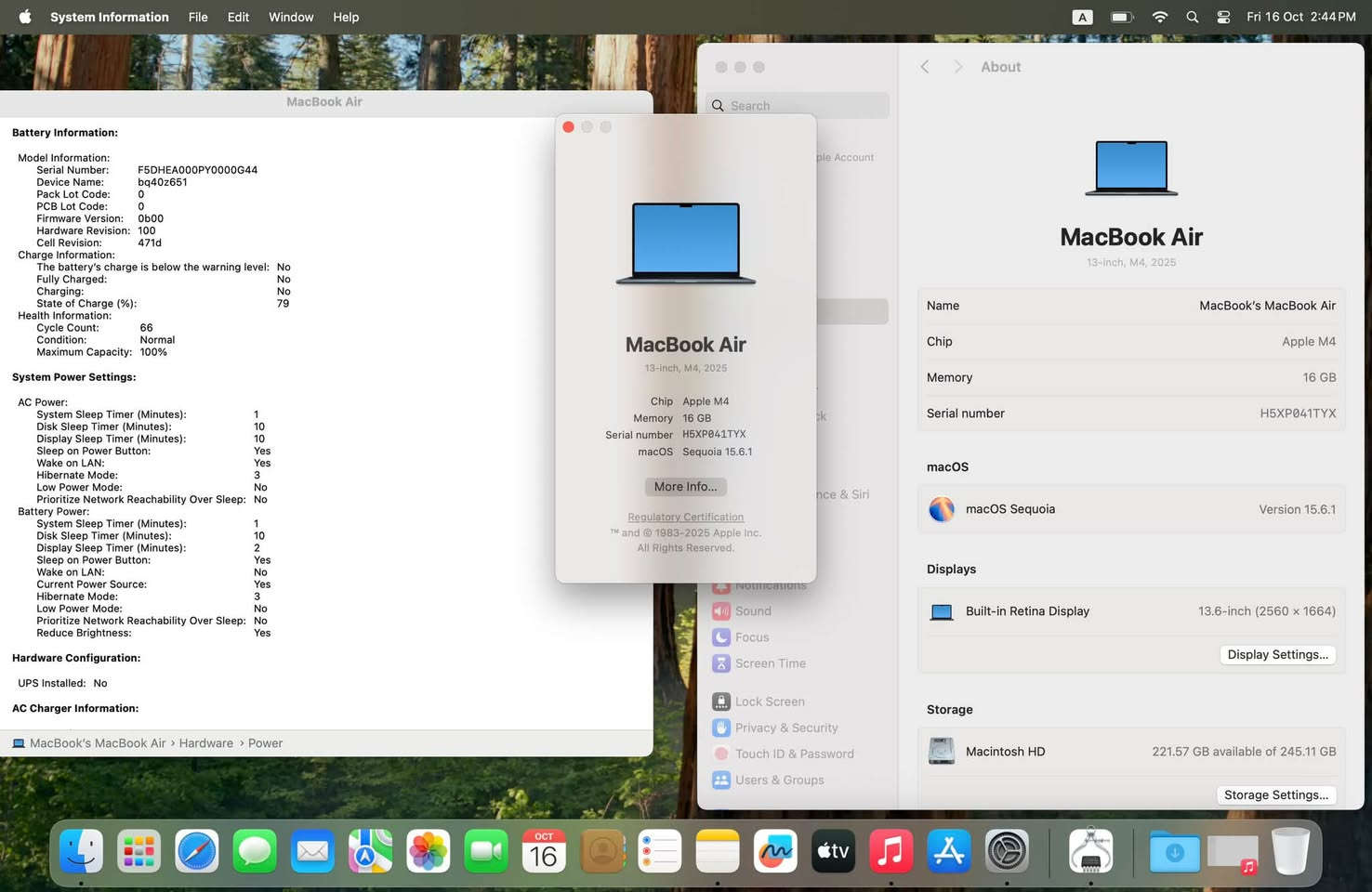The image size is (1372, 892).
Task: Open the Apple menu
Action: tap(25, 17)
